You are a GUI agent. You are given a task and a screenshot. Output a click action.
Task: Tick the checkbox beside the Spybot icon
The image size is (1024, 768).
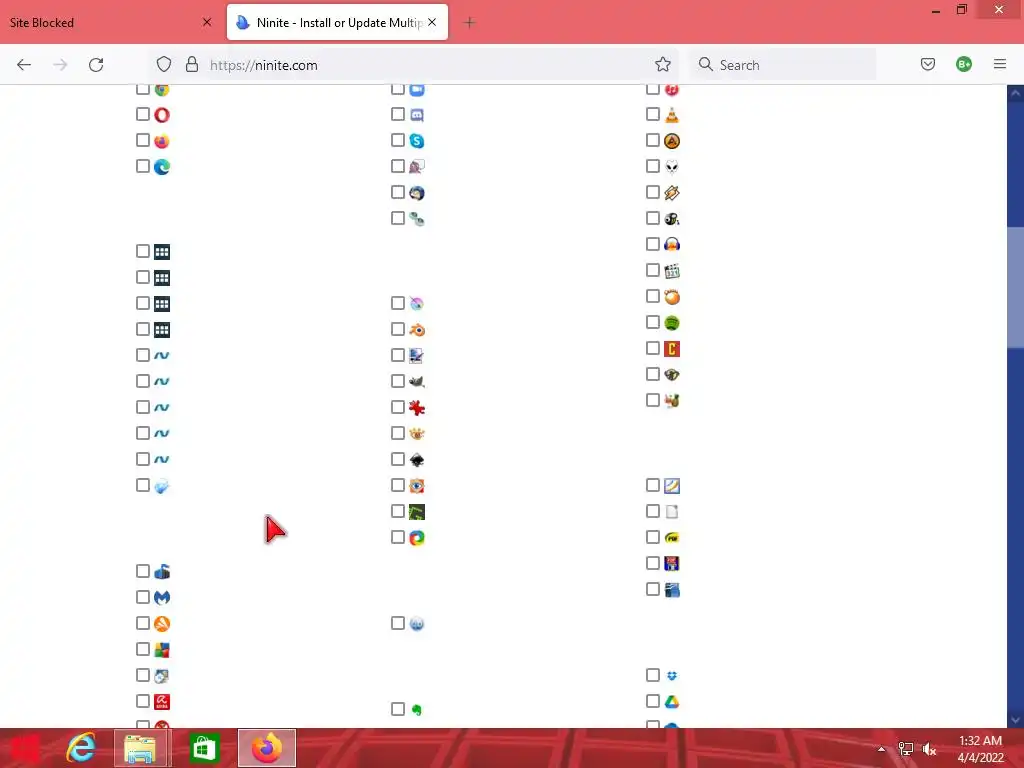click(143, 675)
